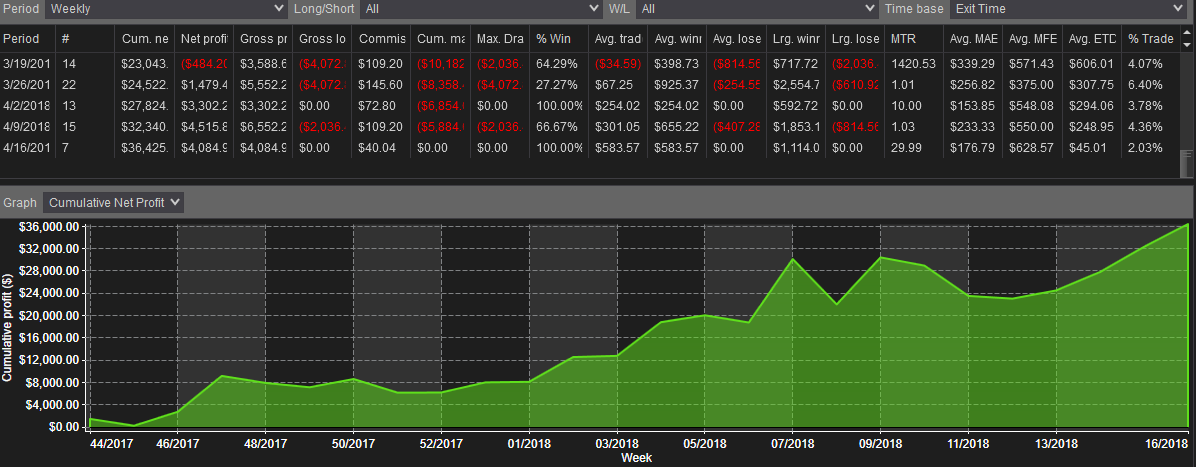This screenshot has width=1196, height=467.
Task: Open the Long/Short filter dropdown
Action: (x=482, y=9)
